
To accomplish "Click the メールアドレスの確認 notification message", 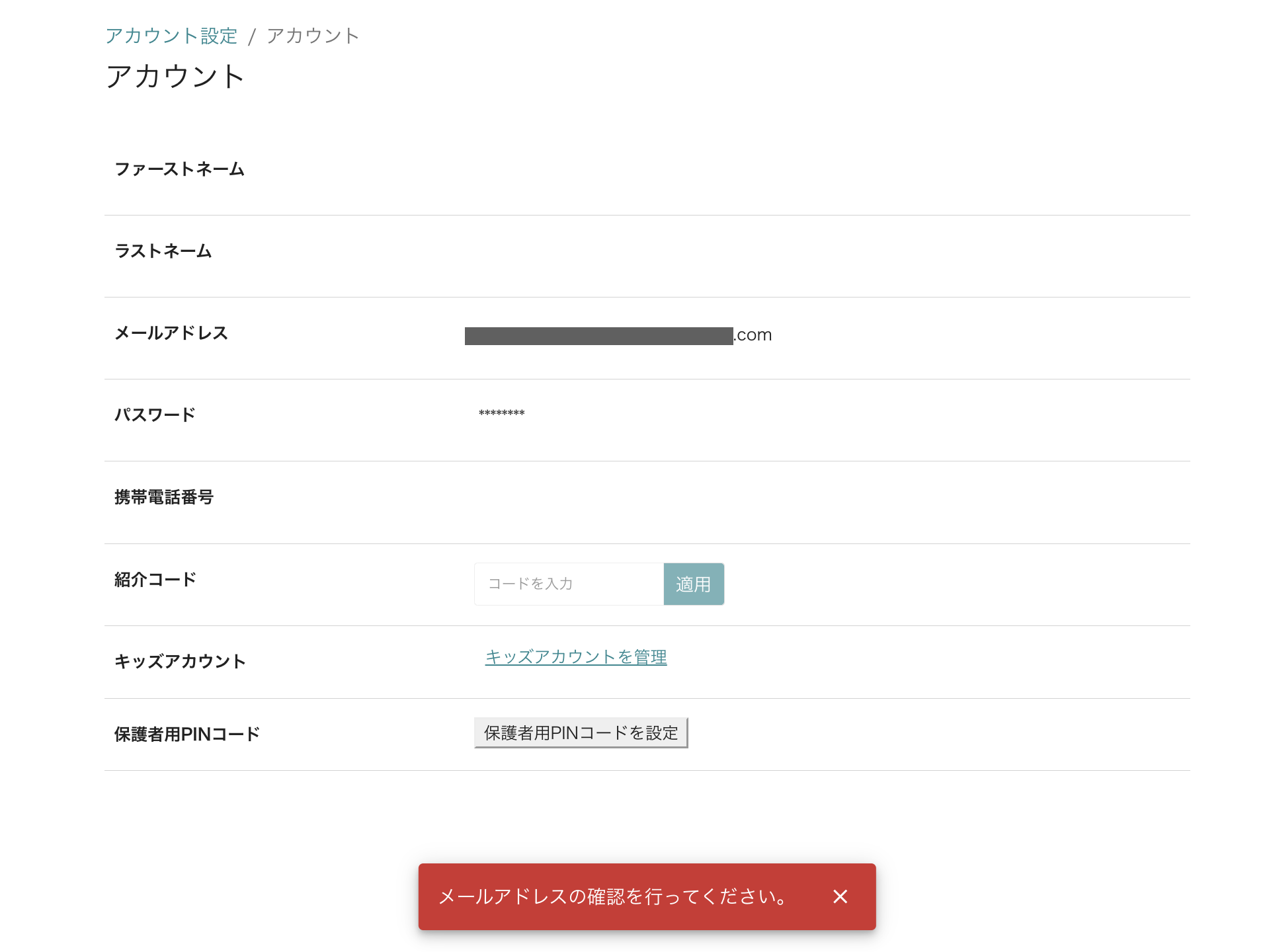I will pos(613,896).
